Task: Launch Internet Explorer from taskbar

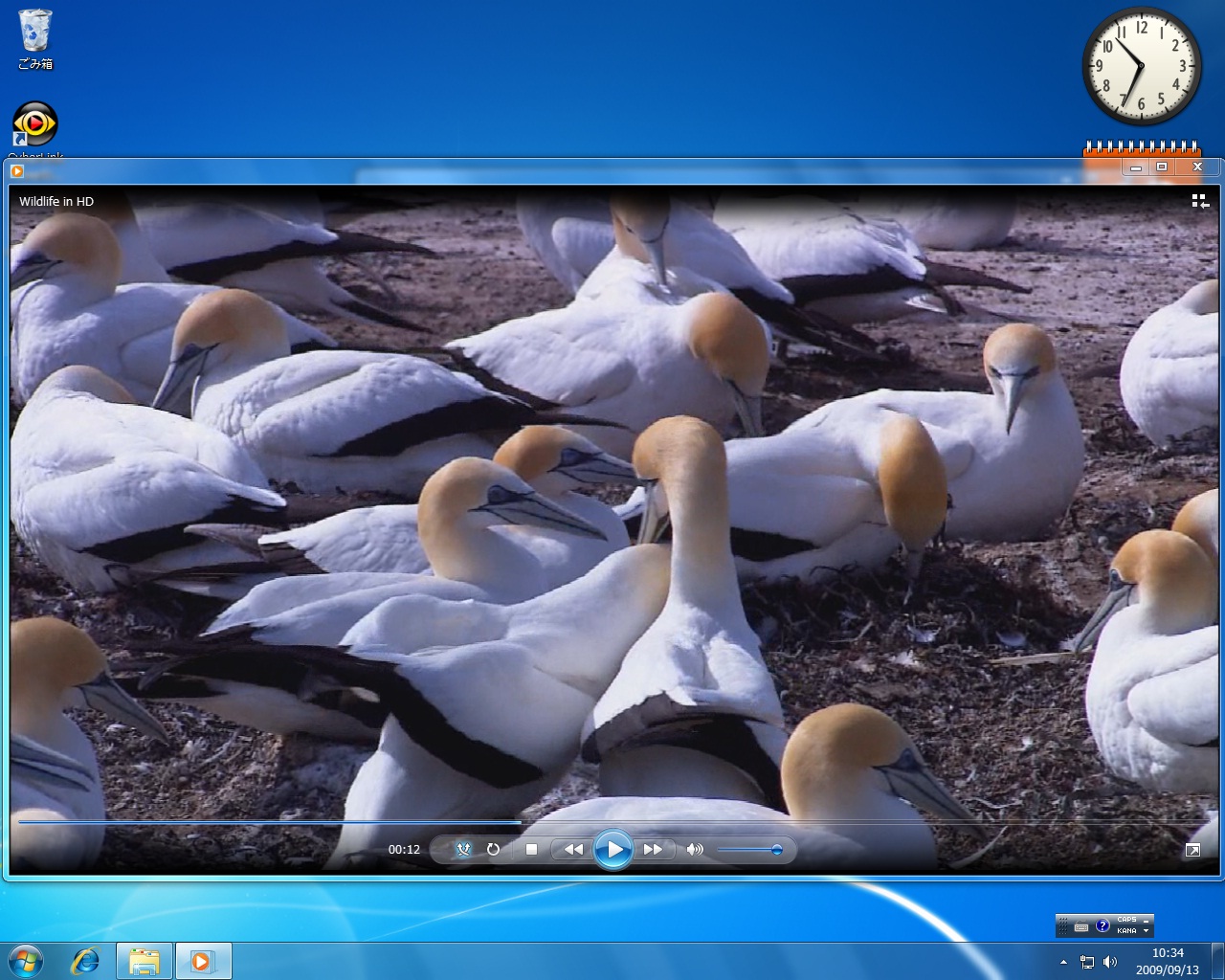Action: click(86, 961)
